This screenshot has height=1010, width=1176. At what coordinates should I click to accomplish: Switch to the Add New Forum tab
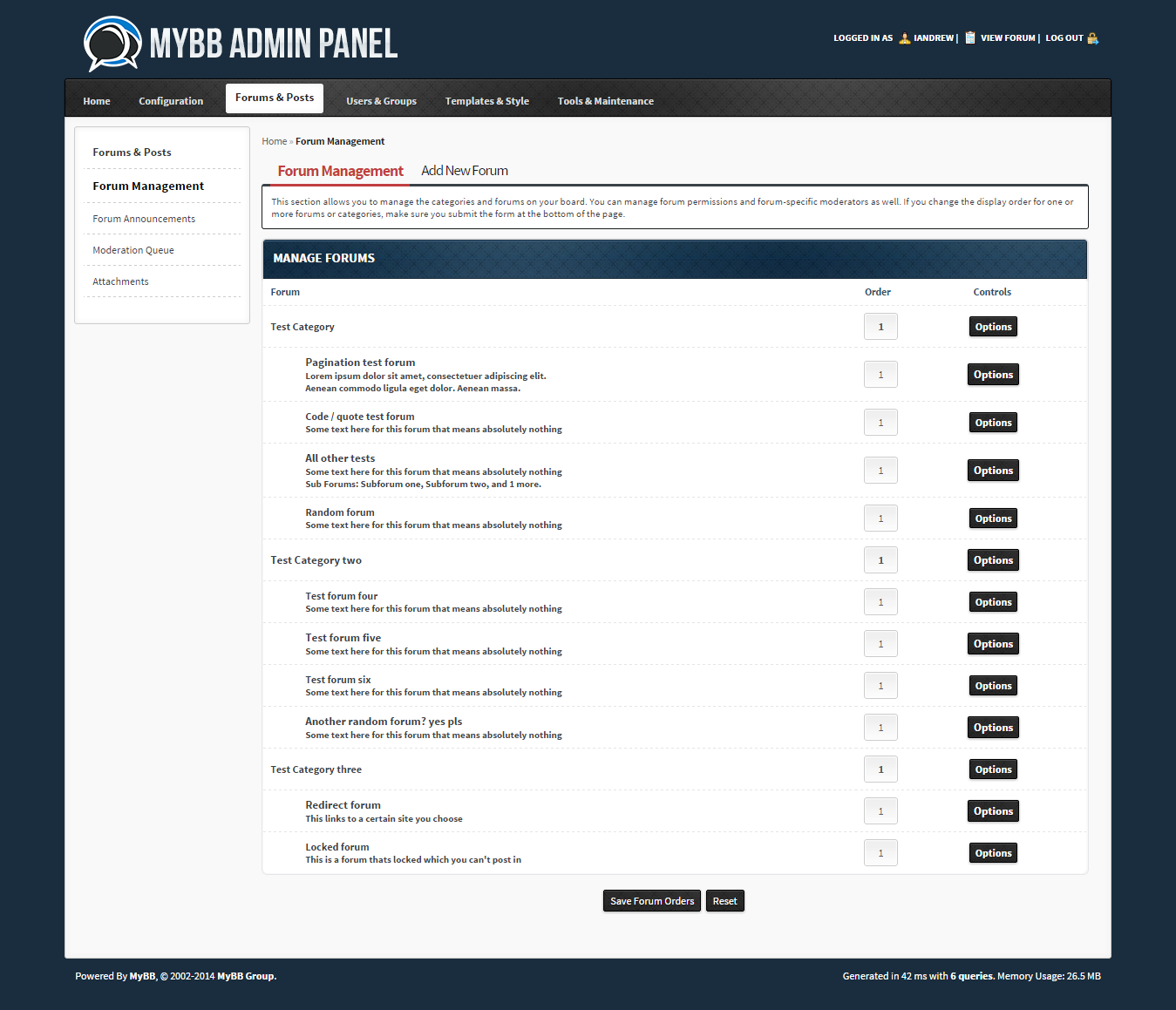(x=464, y=171)
